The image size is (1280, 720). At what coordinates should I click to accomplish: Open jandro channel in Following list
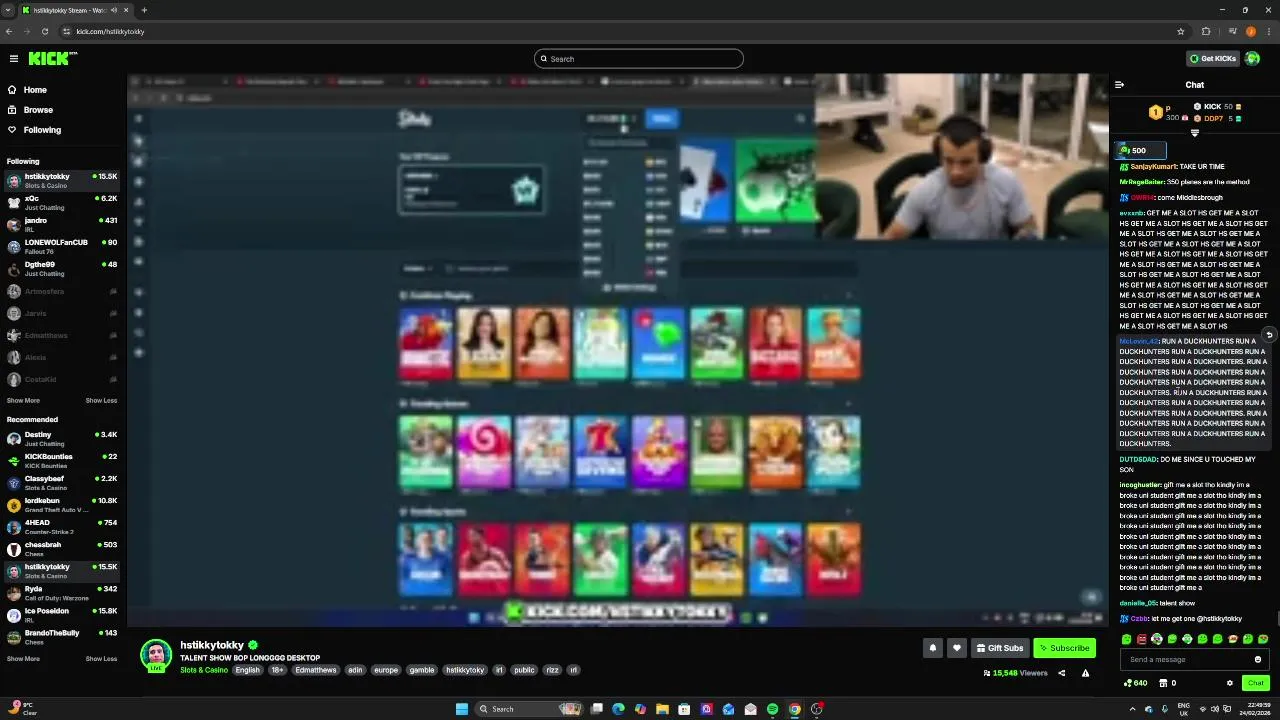60,225
